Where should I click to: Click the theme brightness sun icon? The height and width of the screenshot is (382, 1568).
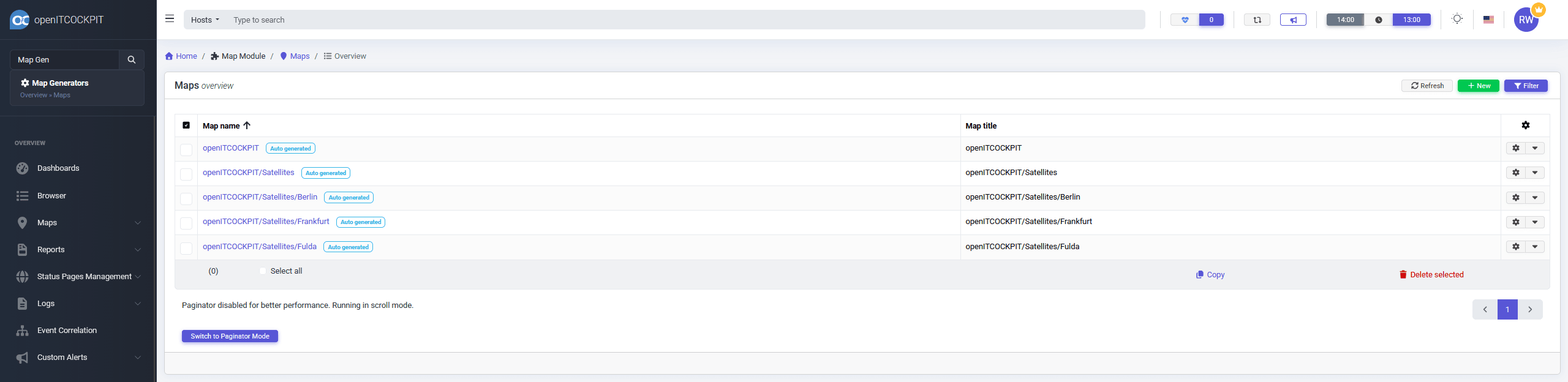(1457, 19)
